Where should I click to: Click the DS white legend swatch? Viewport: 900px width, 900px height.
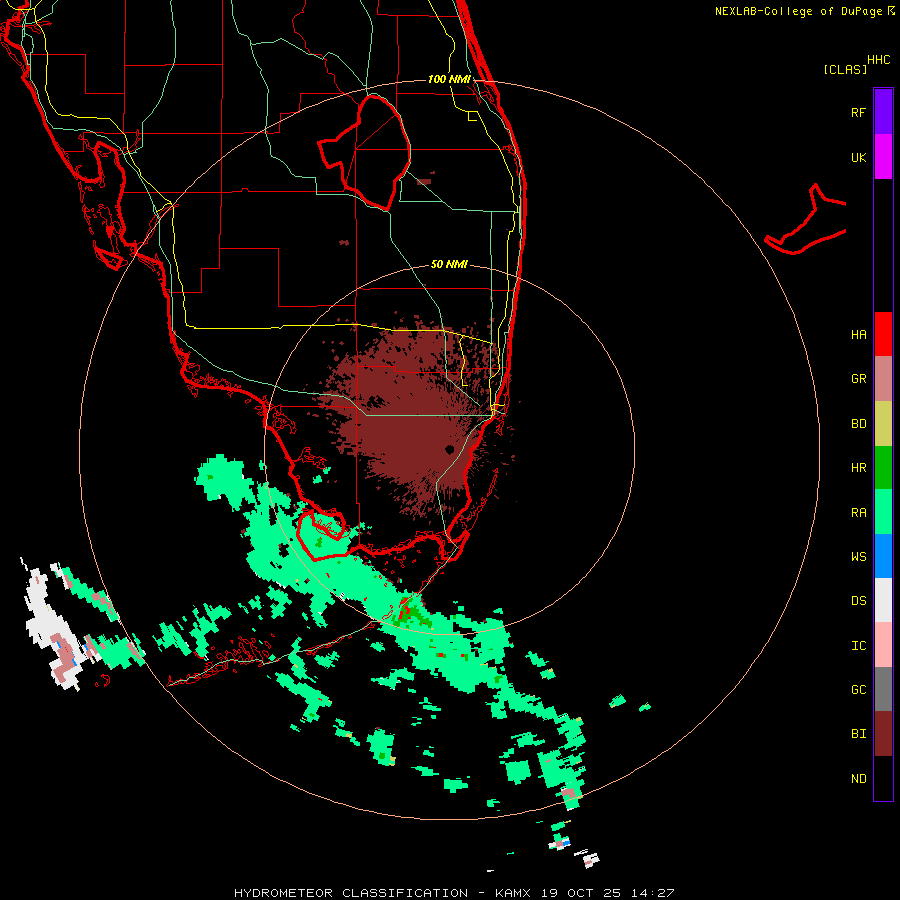tap(883, 600)
